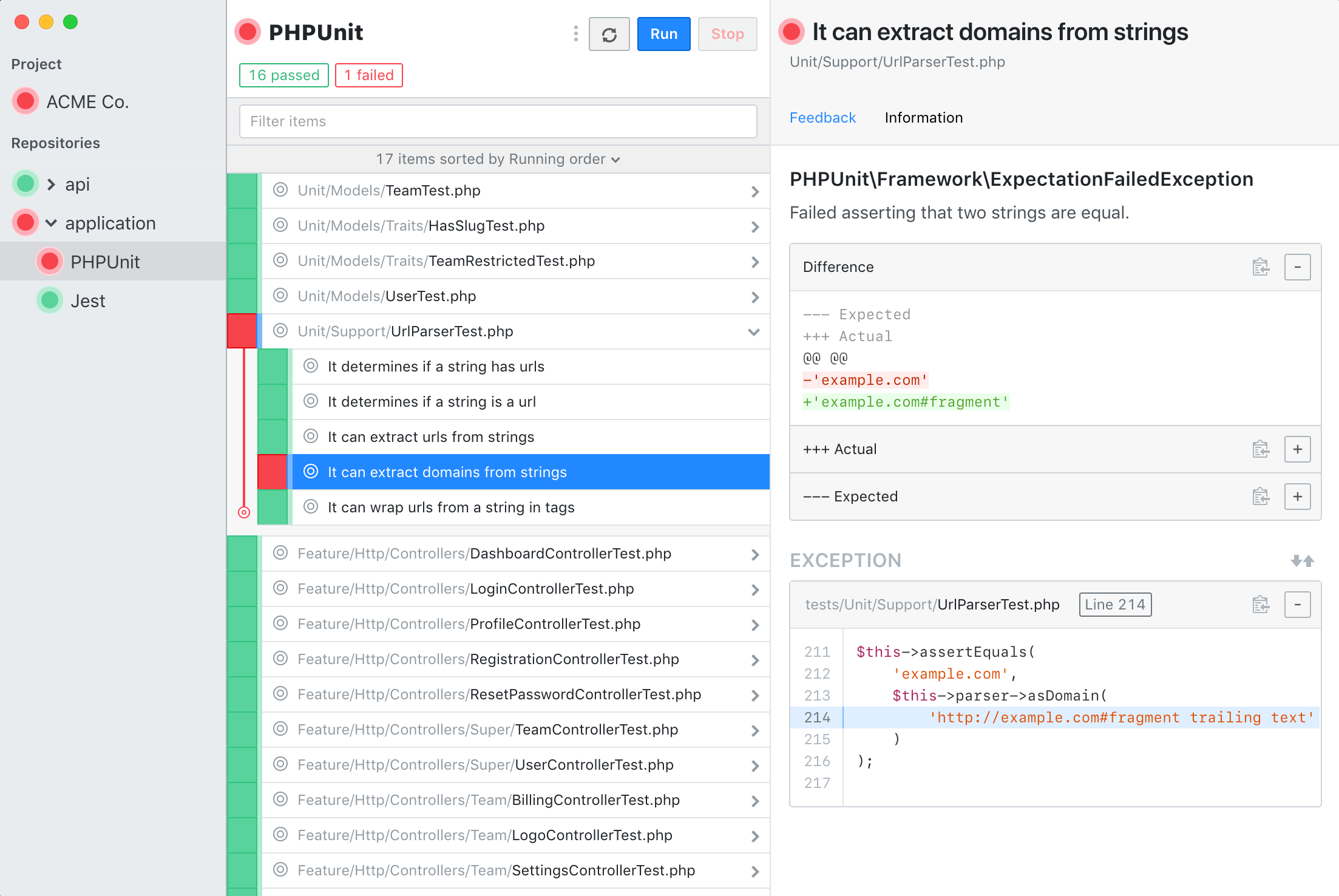The height and width of the screenshot is (896, 1339).
Task: Collapse the application repository tree
Action: (x=51, y=223)
